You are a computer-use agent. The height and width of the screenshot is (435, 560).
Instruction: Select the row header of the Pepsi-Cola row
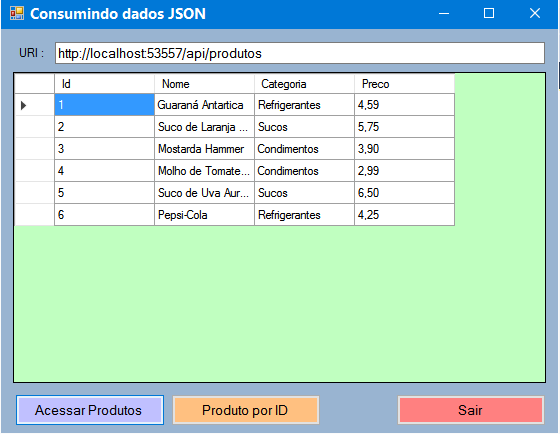point(35,215)
